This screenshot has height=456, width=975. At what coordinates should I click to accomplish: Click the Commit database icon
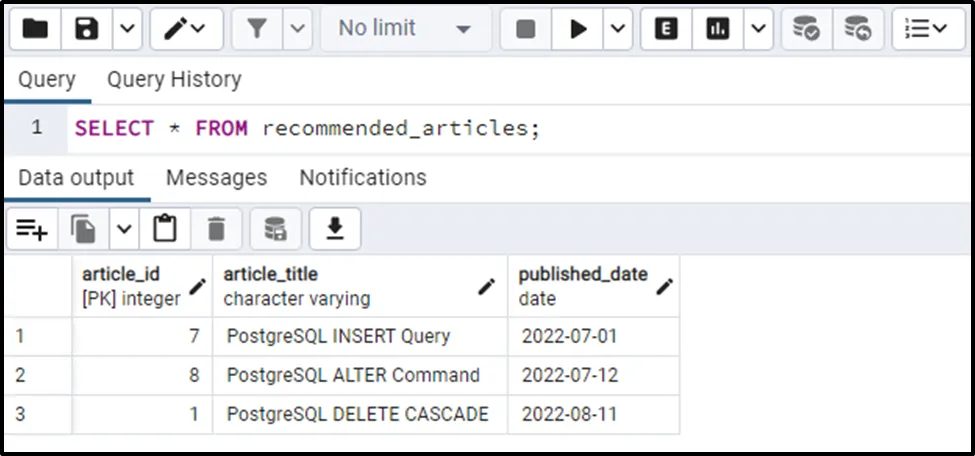pos(806,30)
